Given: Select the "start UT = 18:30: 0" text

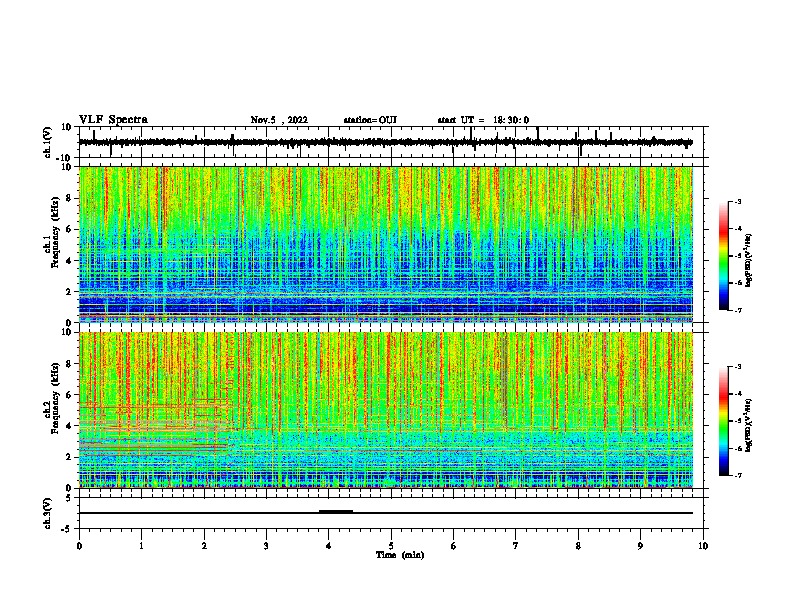Looking at the screenshot, I should 483,120.
